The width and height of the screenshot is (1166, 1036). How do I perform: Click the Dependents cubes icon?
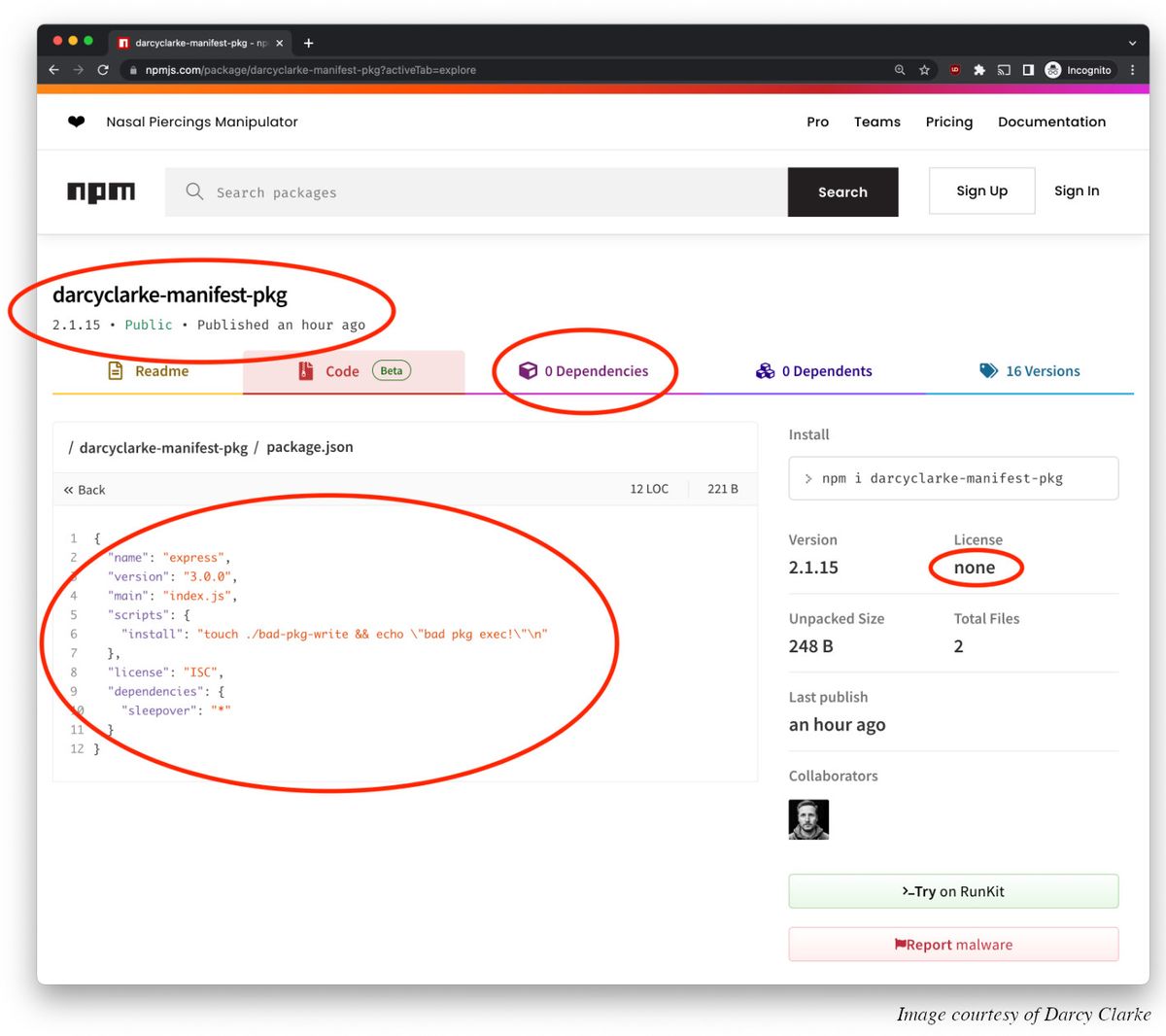[766, 370]
